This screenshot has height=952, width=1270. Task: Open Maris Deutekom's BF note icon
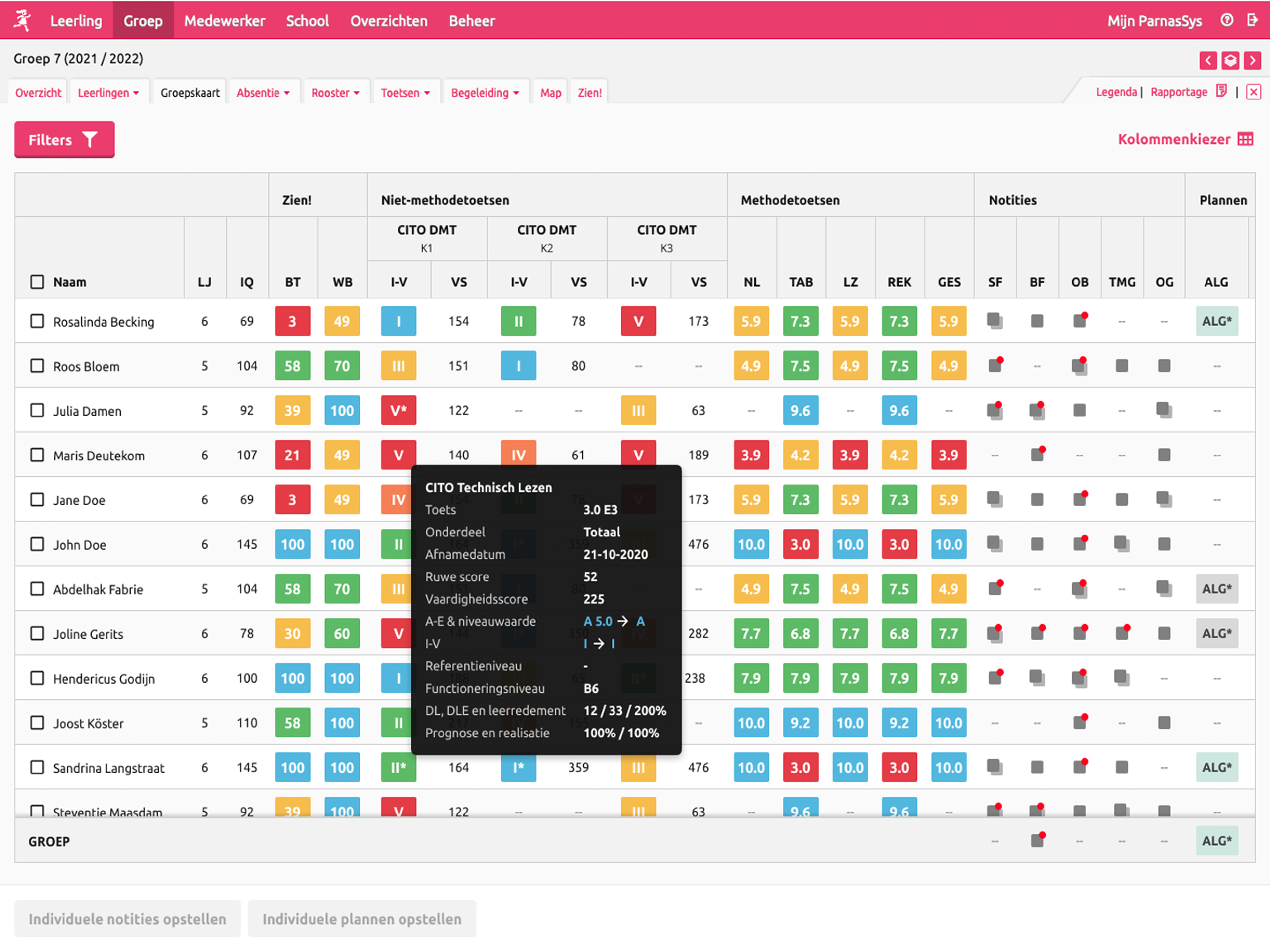pos(1037,454)
